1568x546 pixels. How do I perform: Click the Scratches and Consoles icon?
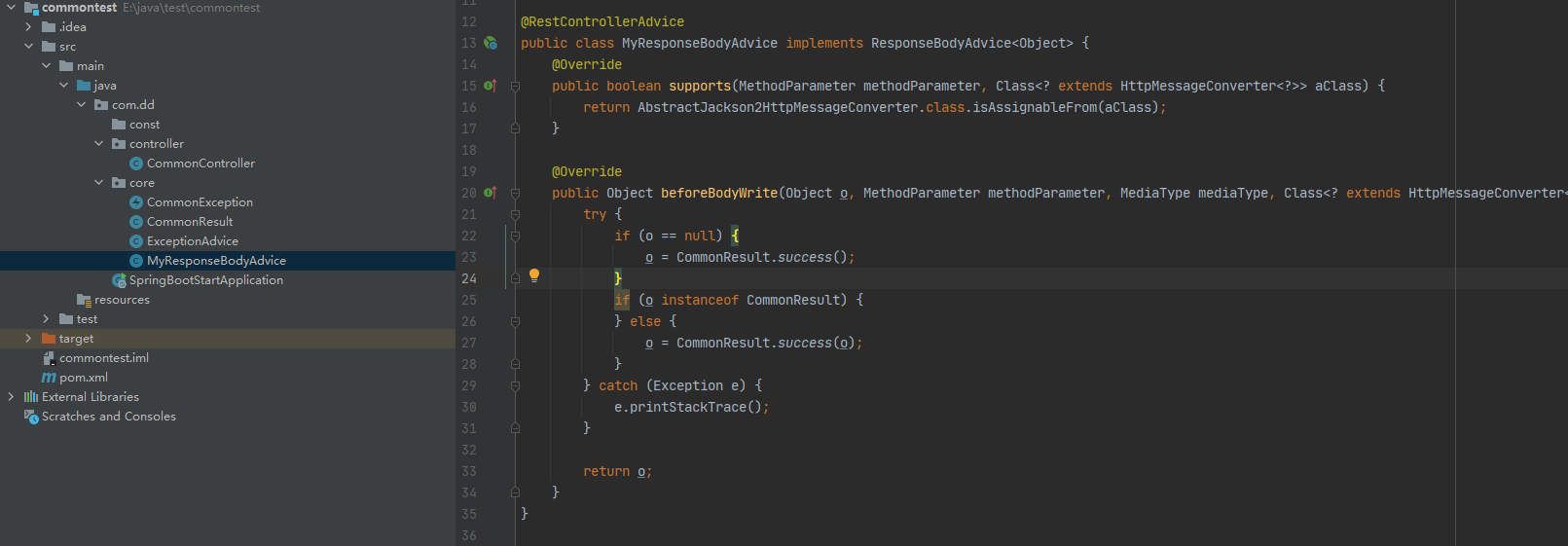[31, 417]
